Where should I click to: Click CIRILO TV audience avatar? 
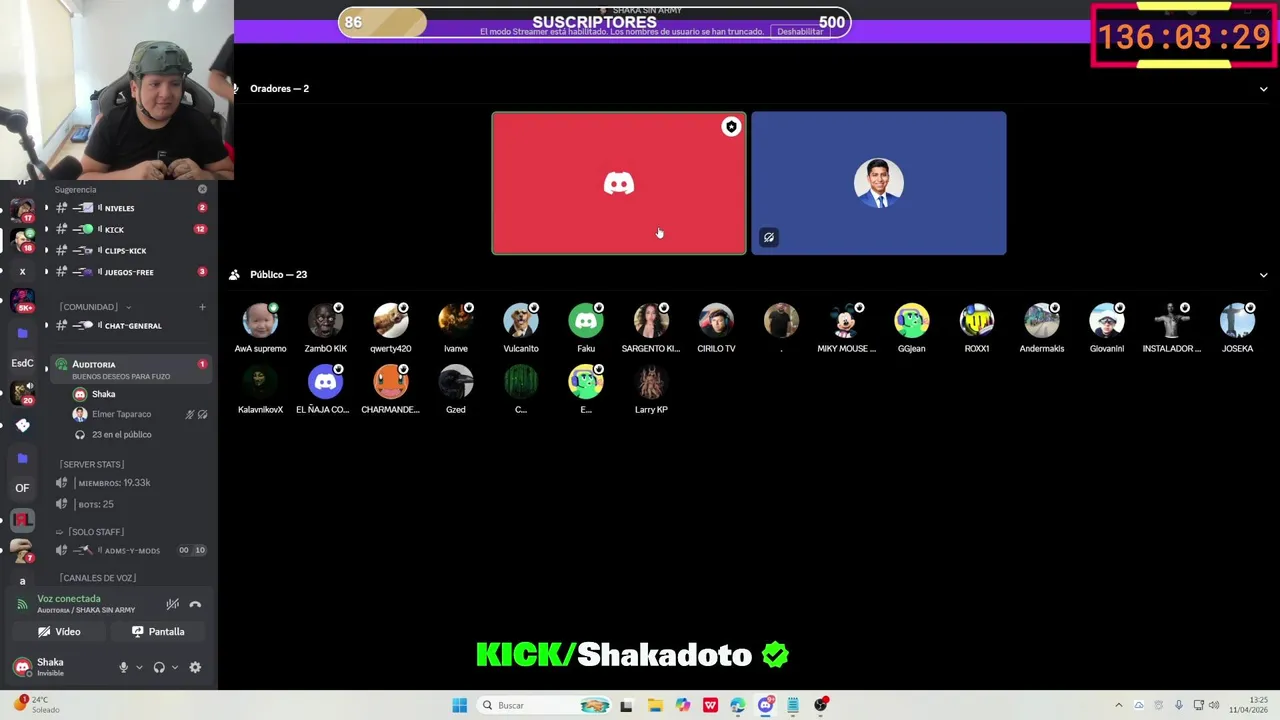(x=716, y=321)
